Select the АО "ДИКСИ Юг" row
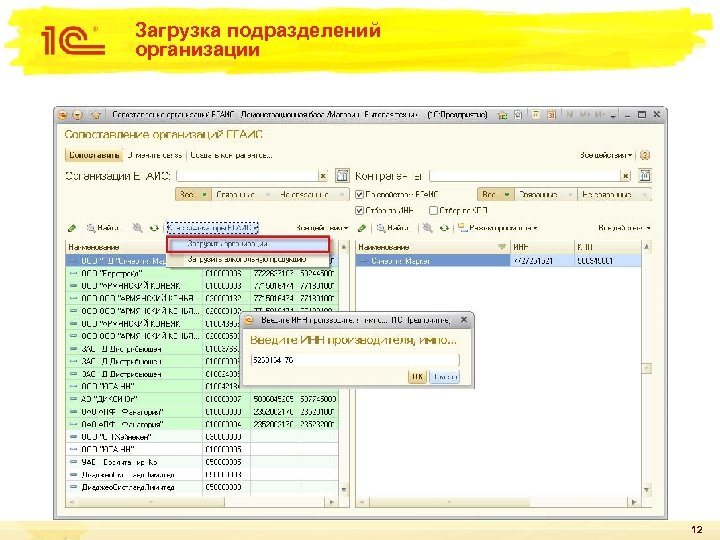The height and width of the screenshot is (540, 720). pyautogui.click(x=202, y=399)
